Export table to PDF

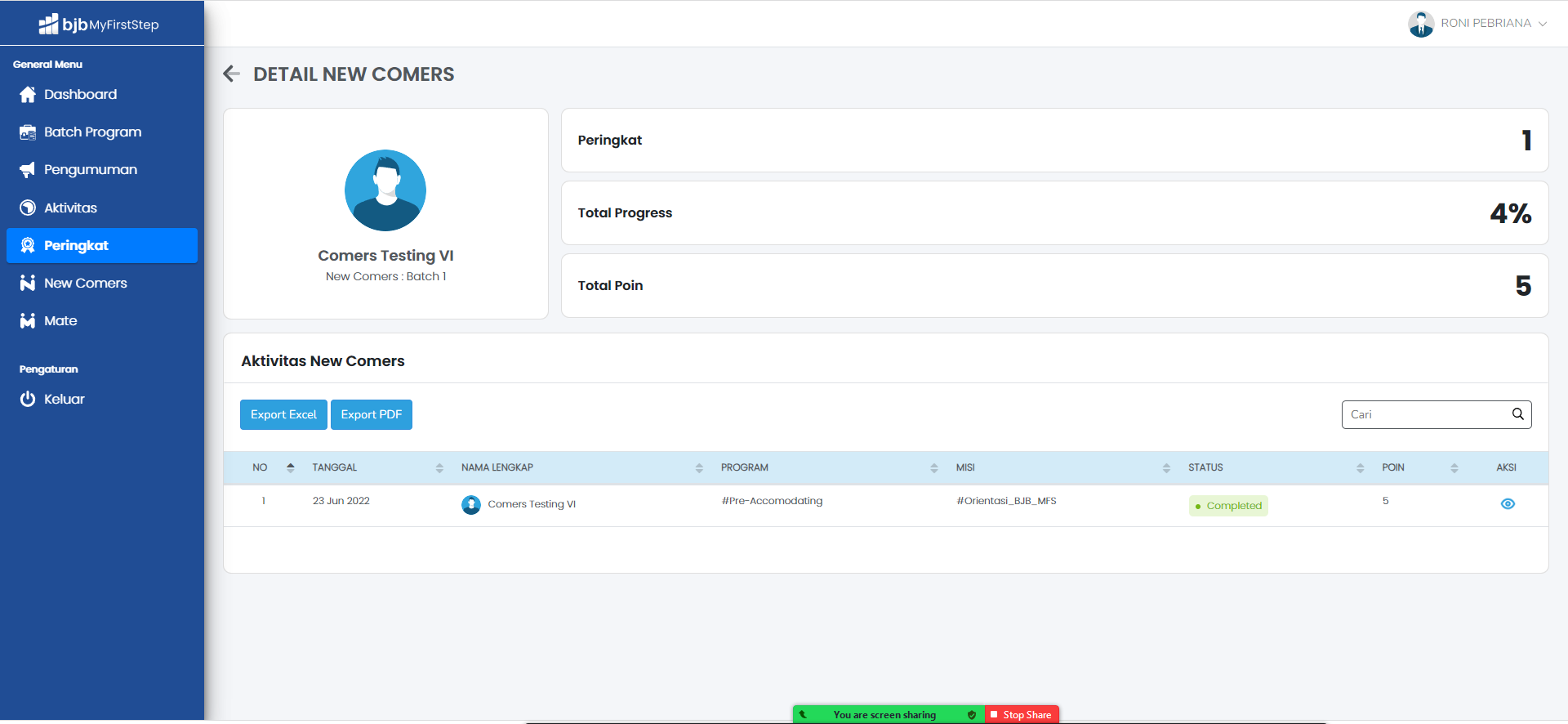point(372,414)
